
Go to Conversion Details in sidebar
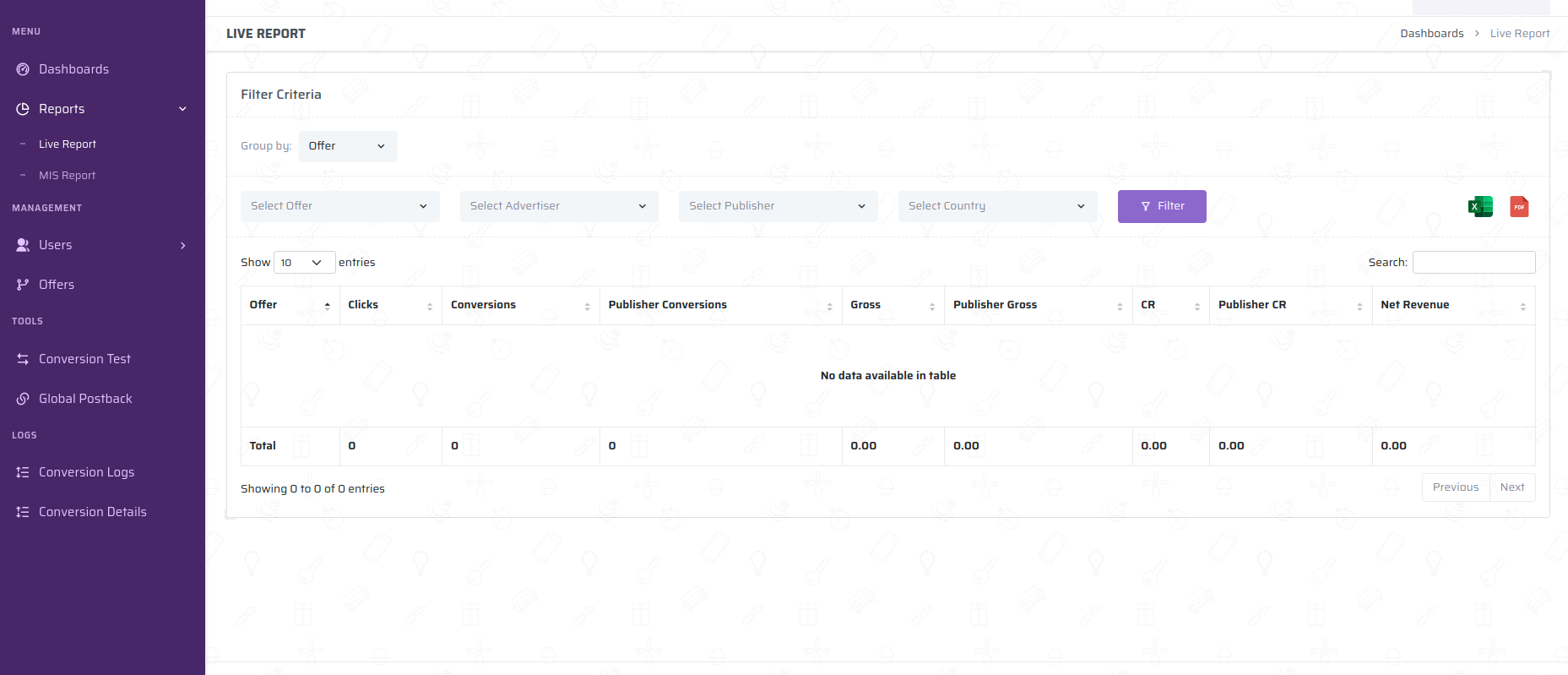click(x=93, y=512)
